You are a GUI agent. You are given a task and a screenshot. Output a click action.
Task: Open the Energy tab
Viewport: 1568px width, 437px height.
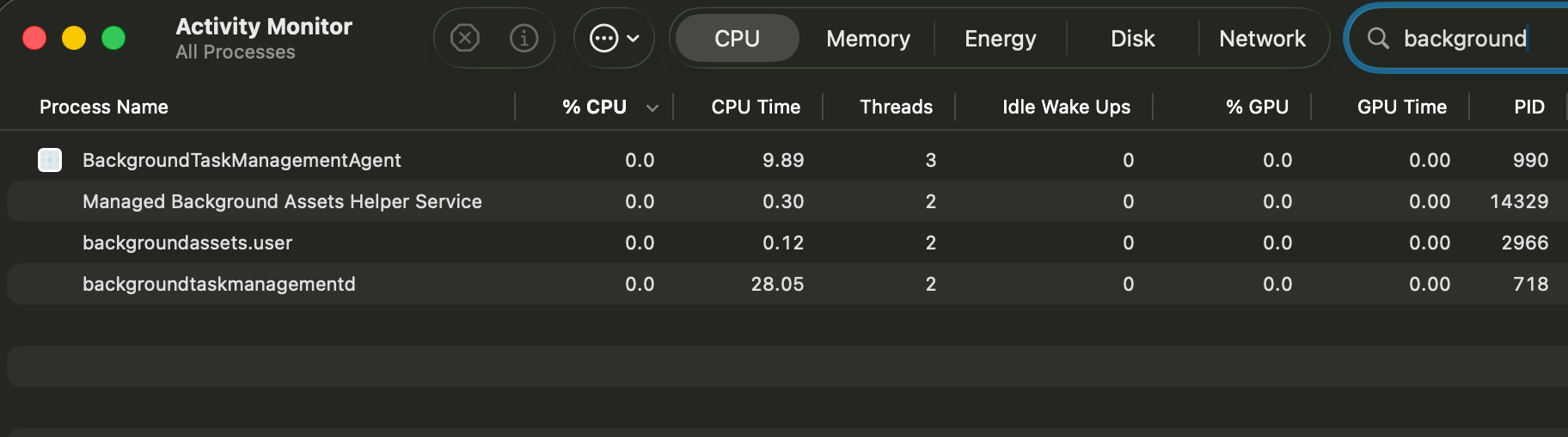pyautogui.click(x=1000, y=39)
